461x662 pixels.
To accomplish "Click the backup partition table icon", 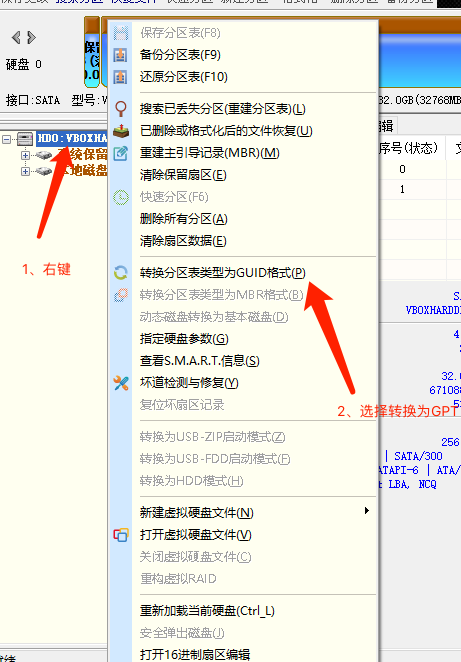I will click(121, 55).
